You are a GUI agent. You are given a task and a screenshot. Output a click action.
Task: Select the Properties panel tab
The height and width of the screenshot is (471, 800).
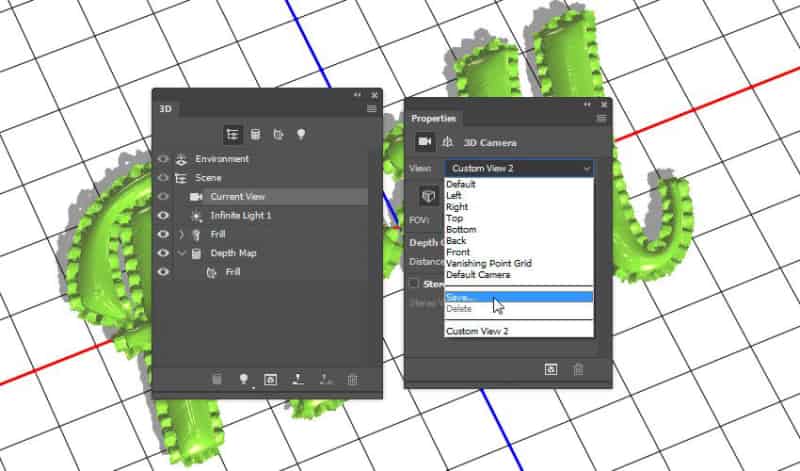point(434,118)
